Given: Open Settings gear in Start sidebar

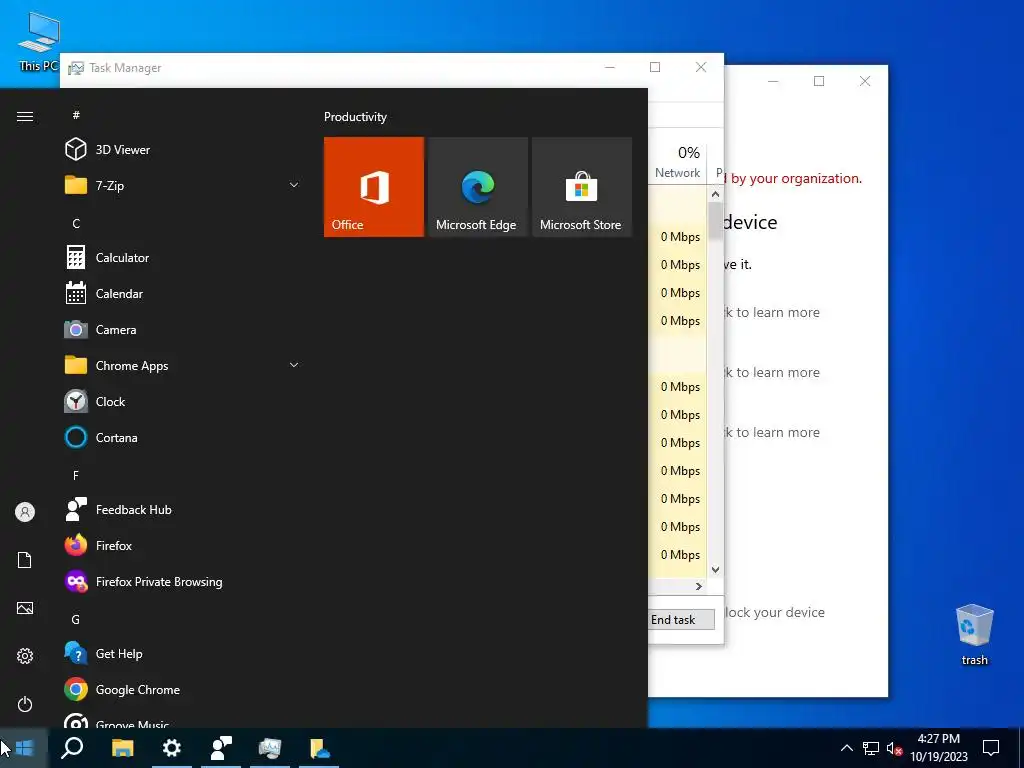Looking at the screenshot, I should pos(25,656).
